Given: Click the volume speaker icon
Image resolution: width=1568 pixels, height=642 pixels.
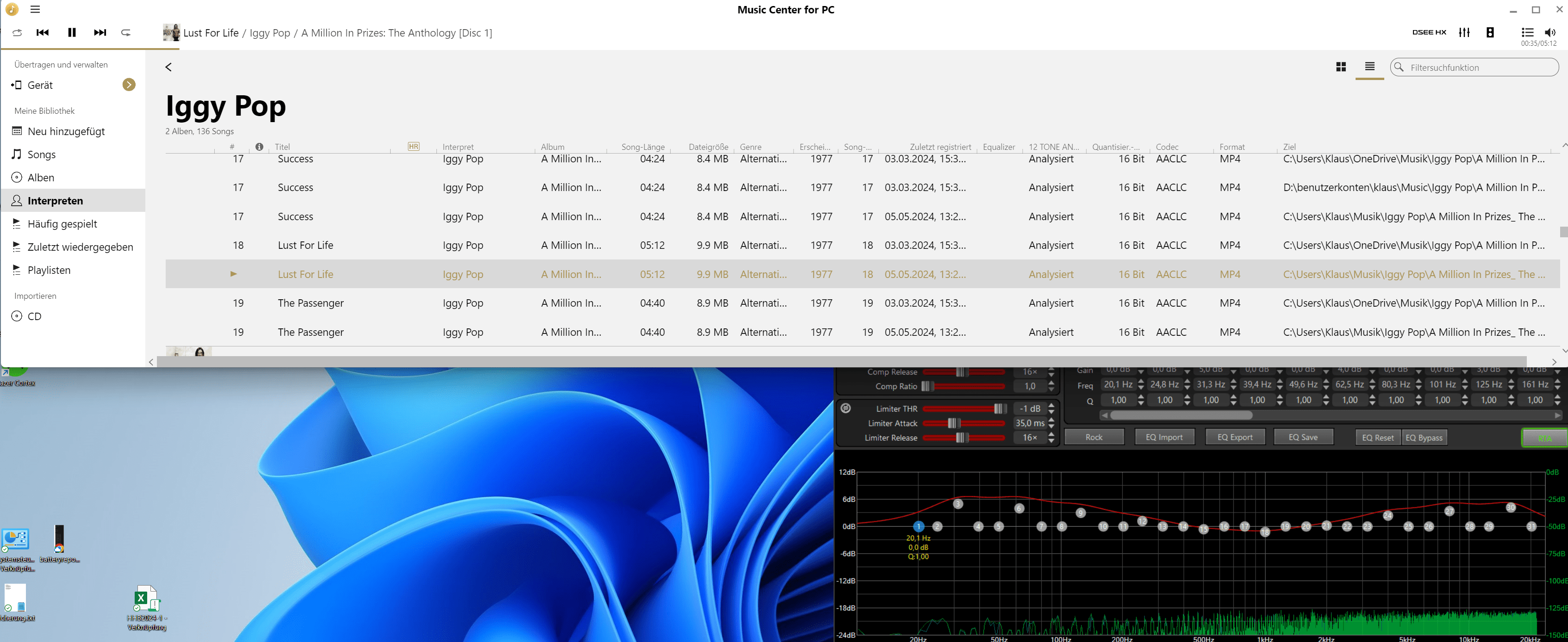Looking at the screenshot, I should click(1549, 32).
